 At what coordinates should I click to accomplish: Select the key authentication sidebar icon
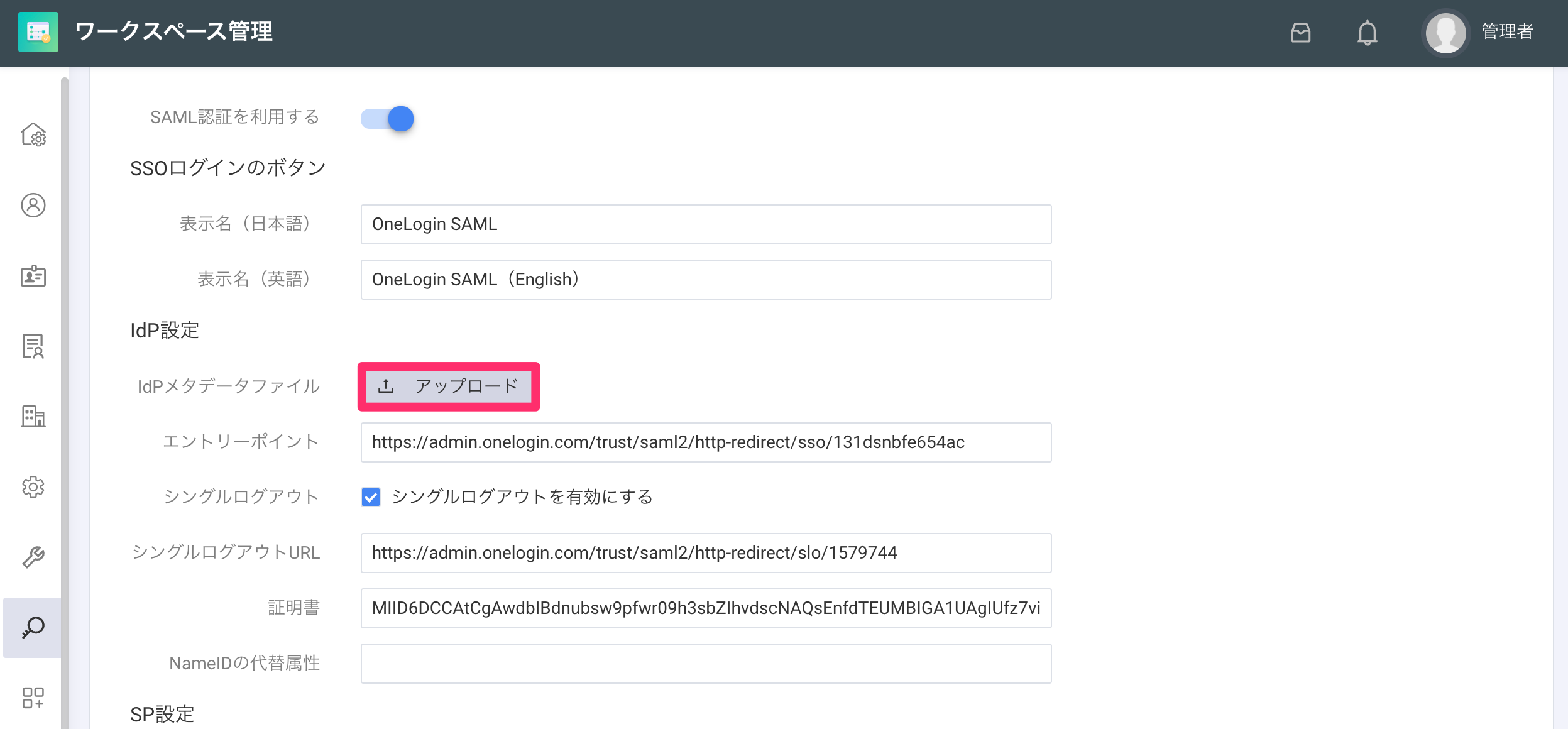point(32,627)
